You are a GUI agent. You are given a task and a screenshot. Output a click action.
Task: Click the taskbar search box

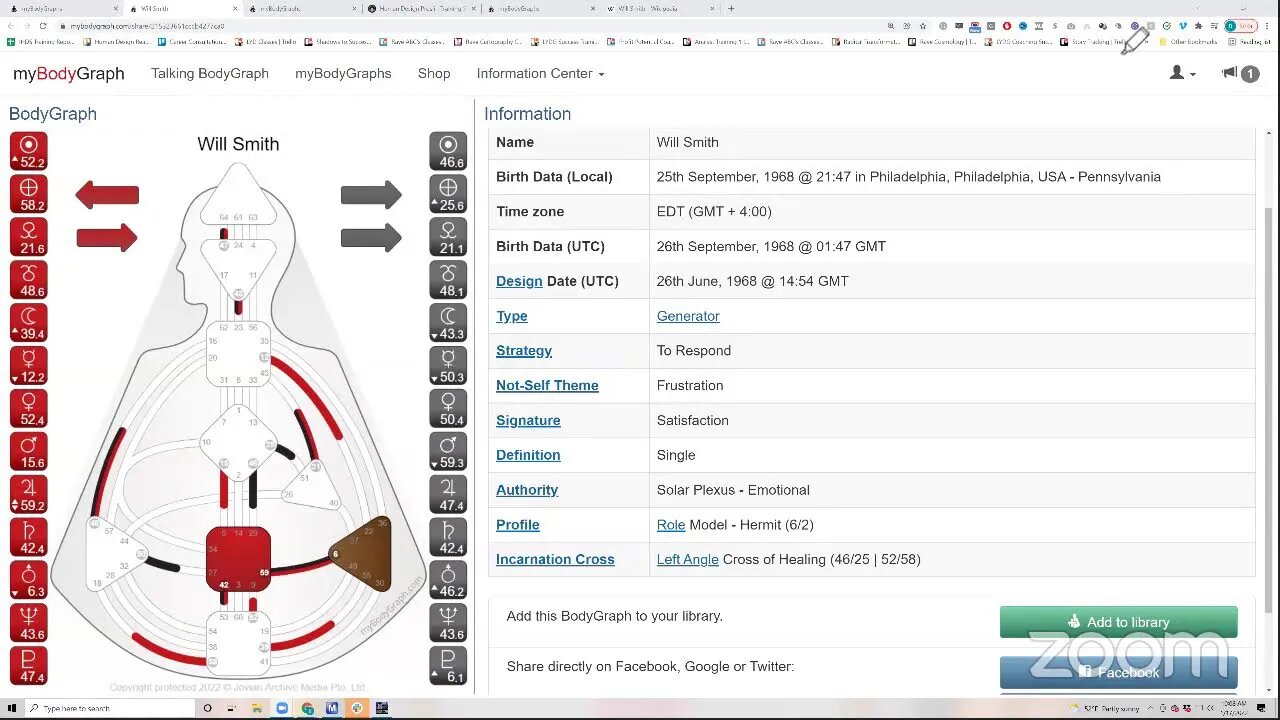[110, 708]
